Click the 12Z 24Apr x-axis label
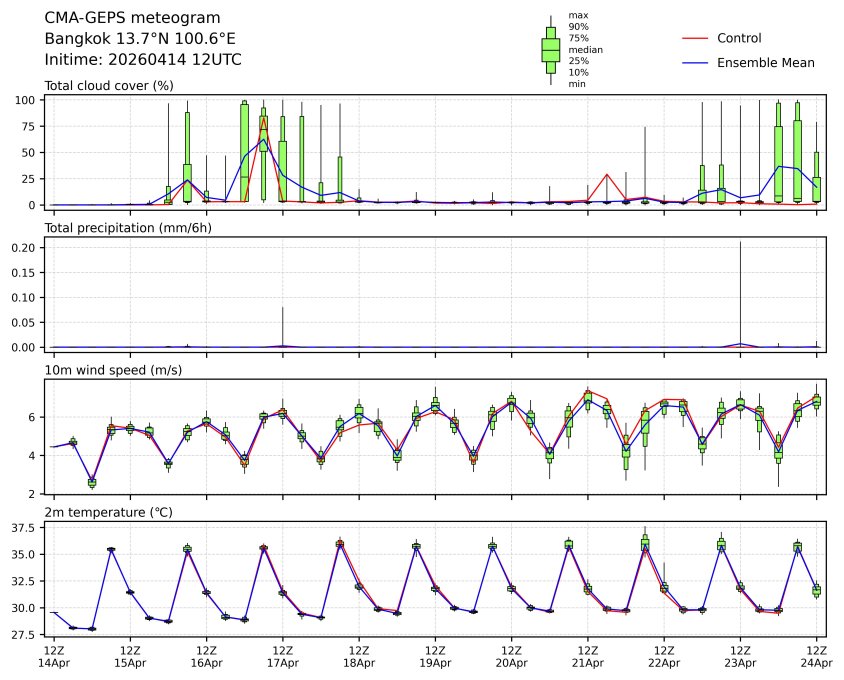The image size is (844, 680). pyautogui.click(x=816, y=656)
